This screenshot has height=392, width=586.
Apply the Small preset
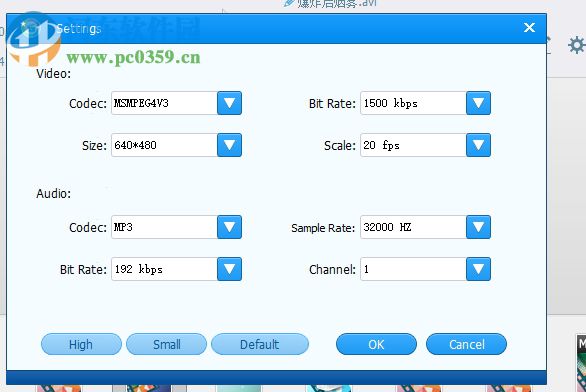point(166,344)
